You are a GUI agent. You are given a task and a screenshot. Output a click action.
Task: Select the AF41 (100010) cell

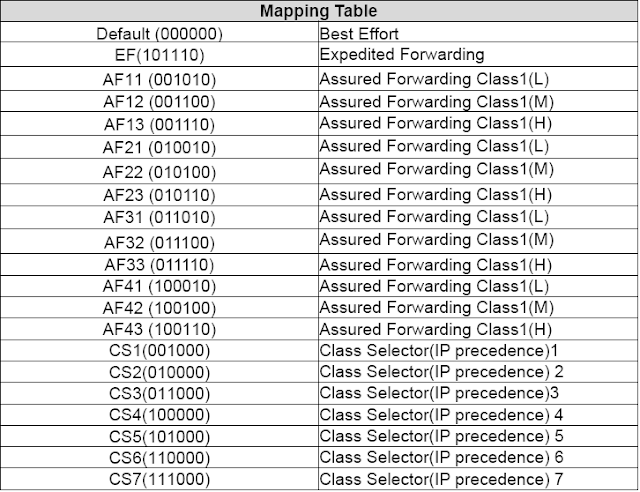click(x=160, y=286)
